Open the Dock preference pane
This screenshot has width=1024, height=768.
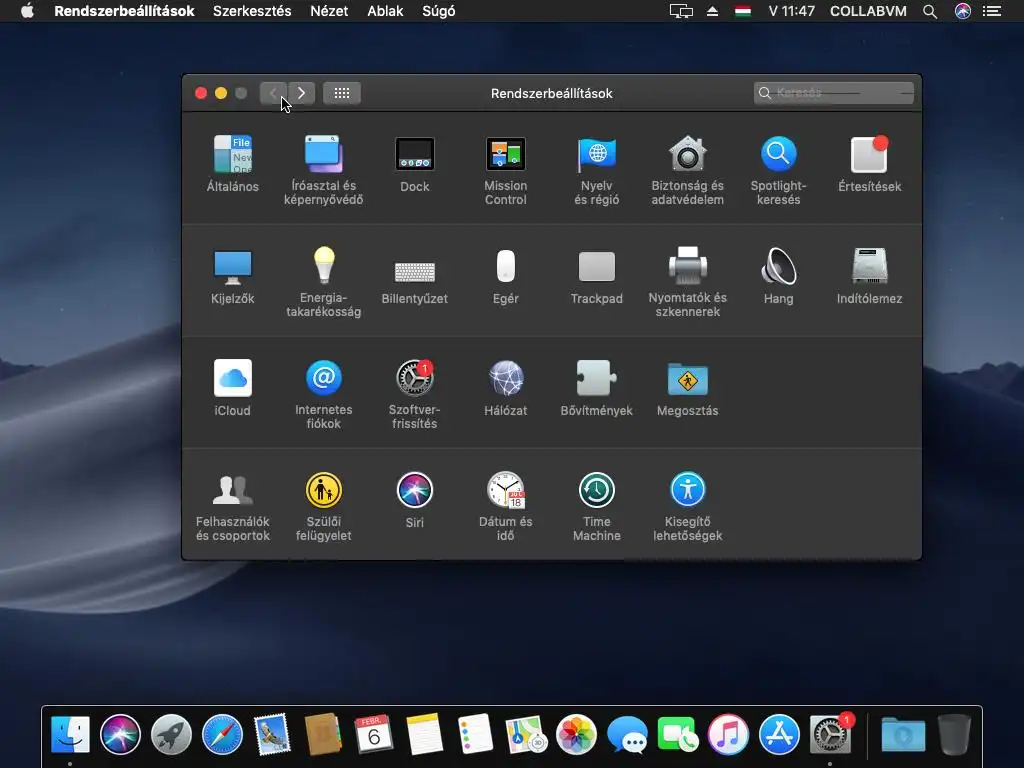tap(415, 163)
